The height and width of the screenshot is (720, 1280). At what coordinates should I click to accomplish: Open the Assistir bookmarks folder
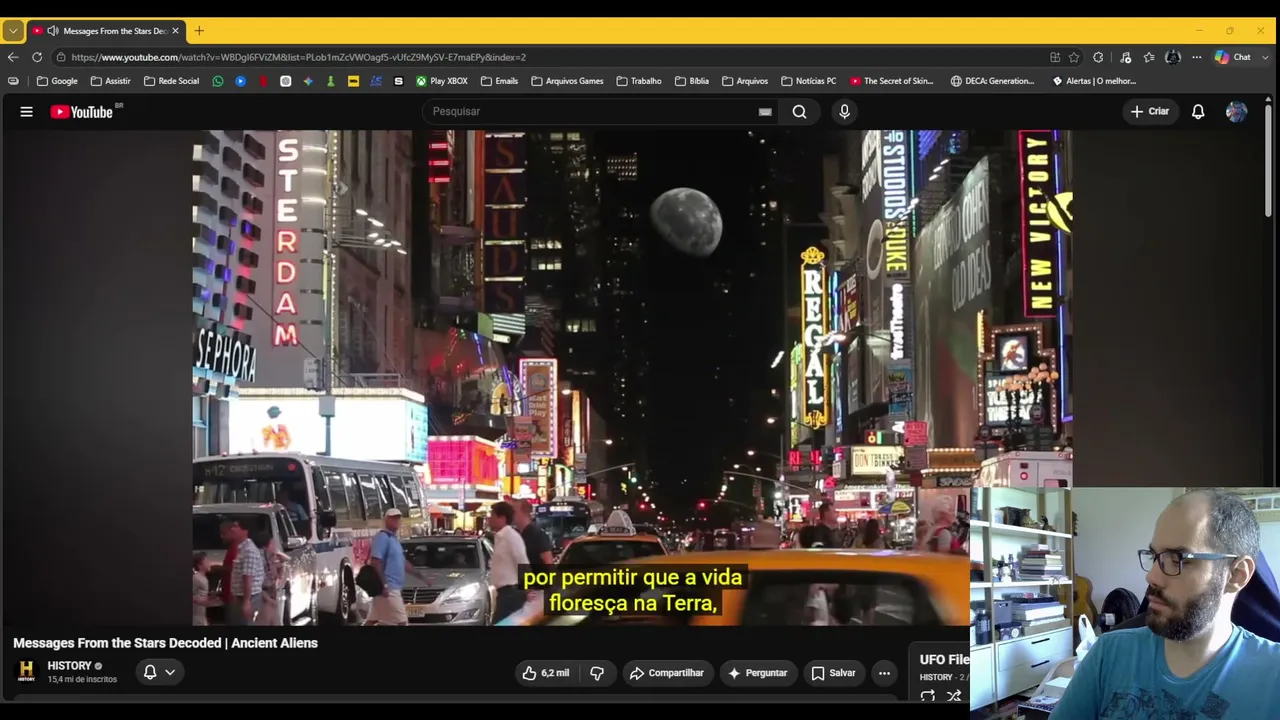(110, 81)
